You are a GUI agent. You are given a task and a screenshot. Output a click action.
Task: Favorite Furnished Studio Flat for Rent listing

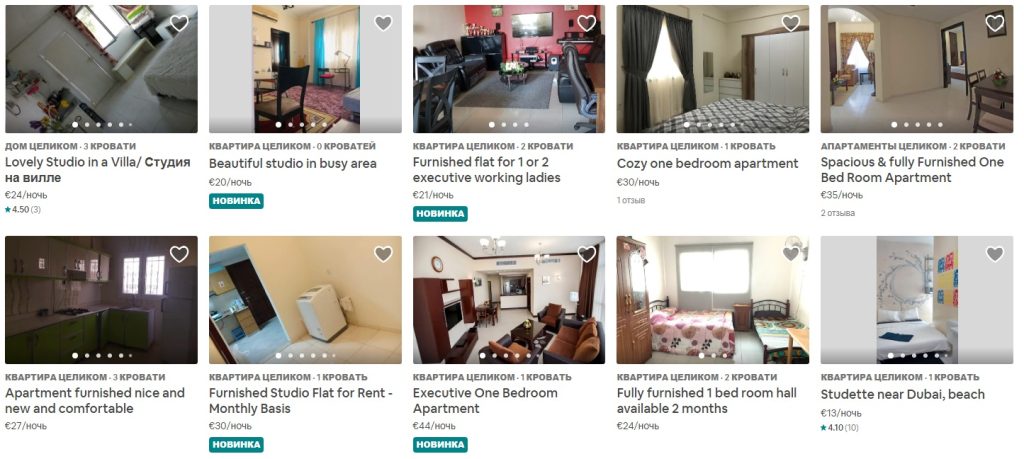click(x=383, y=254)
